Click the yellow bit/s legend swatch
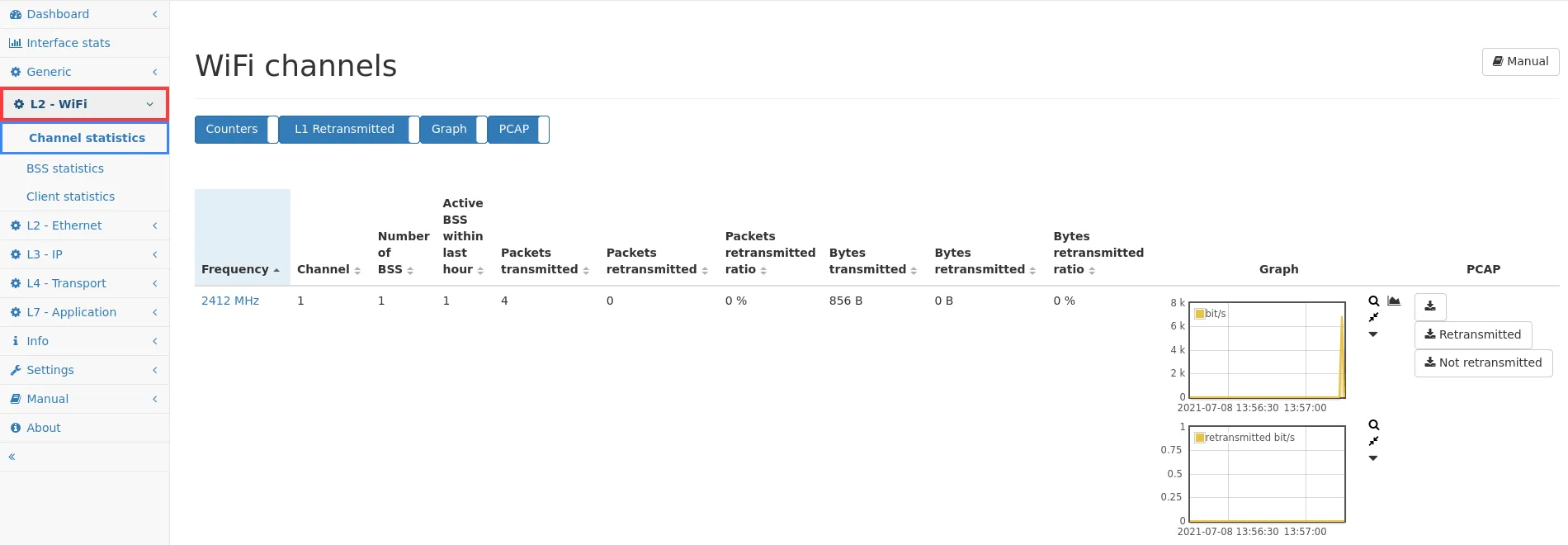This screenshot has width=1568, height=545. (x=1200, y=314)
